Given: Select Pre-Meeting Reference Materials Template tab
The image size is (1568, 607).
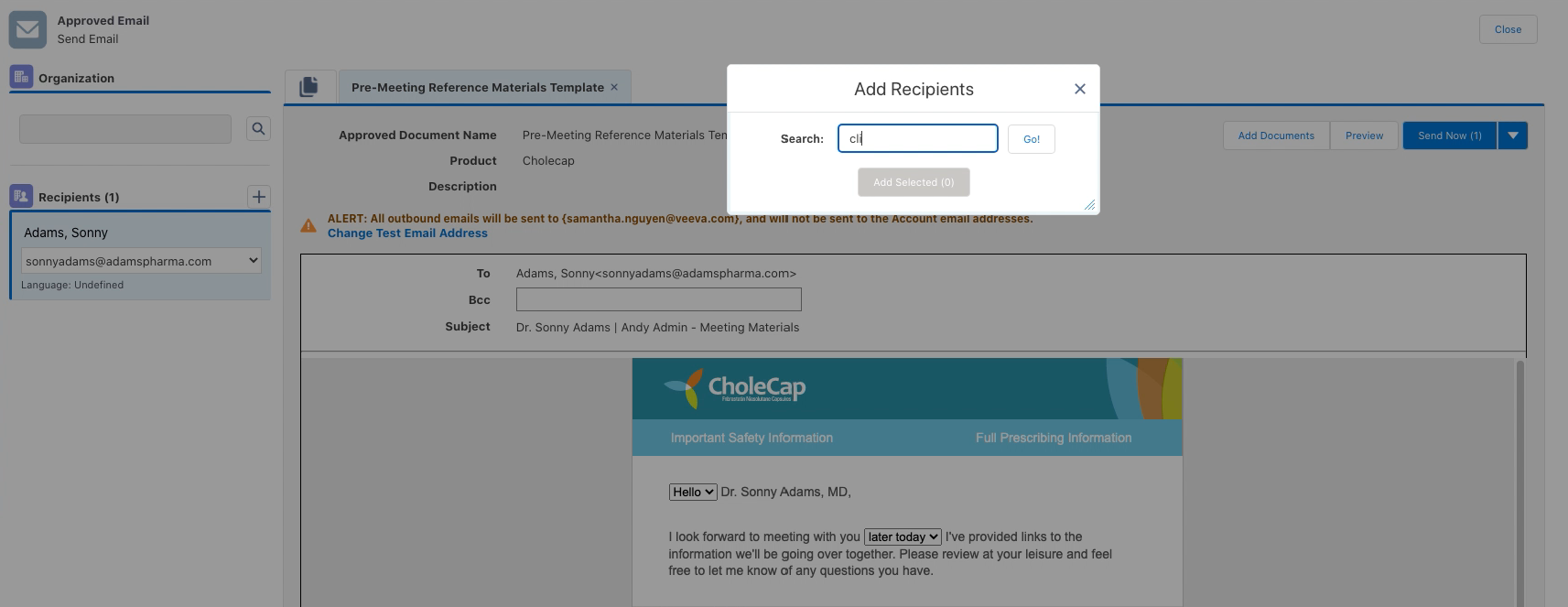Looking at the screenshot, I should pyautogui.click(x=477, y=87).
